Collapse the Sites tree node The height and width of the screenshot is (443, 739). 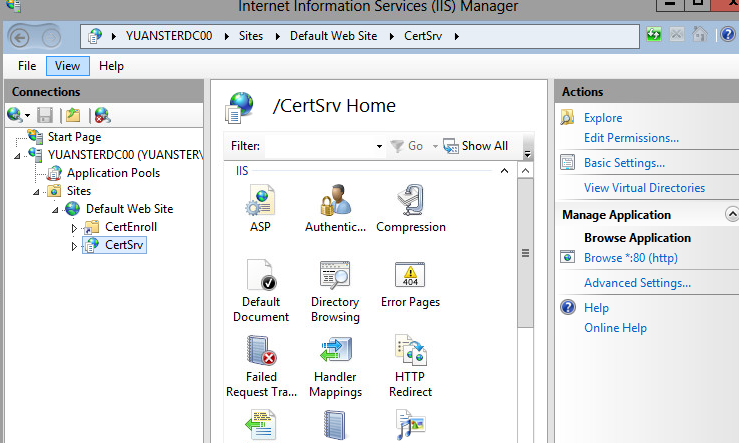[x=36, y=192]
